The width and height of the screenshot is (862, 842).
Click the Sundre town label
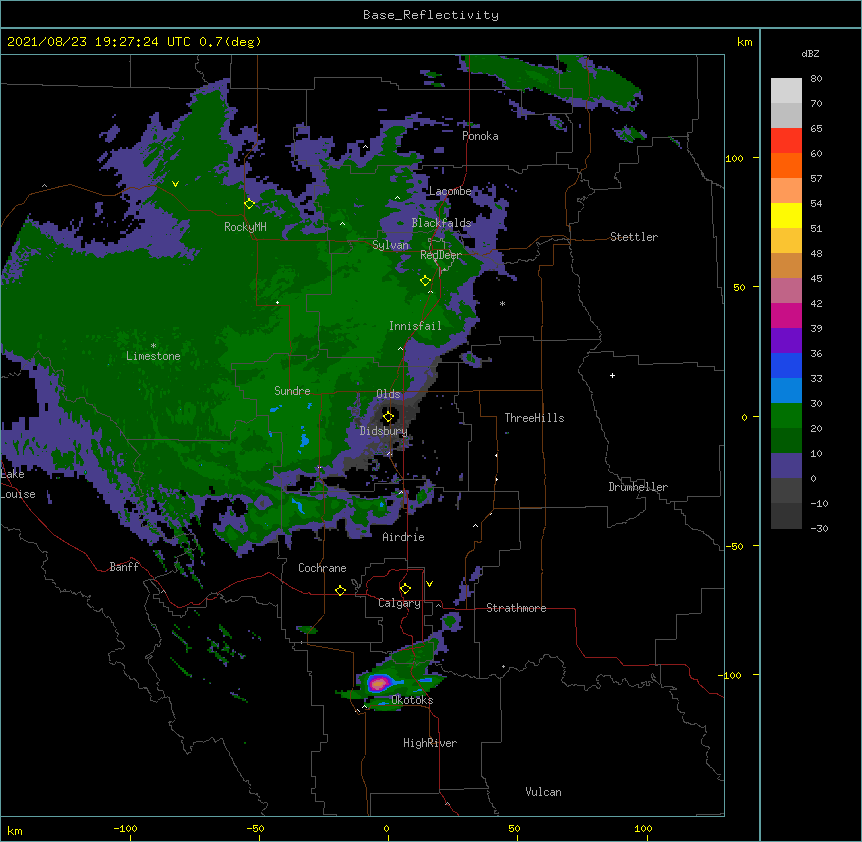point(292,391)
